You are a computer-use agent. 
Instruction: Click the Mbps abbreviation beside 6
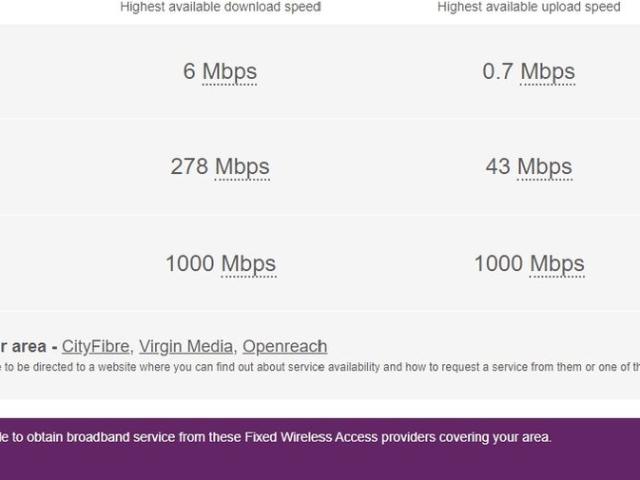coord(230,72)
